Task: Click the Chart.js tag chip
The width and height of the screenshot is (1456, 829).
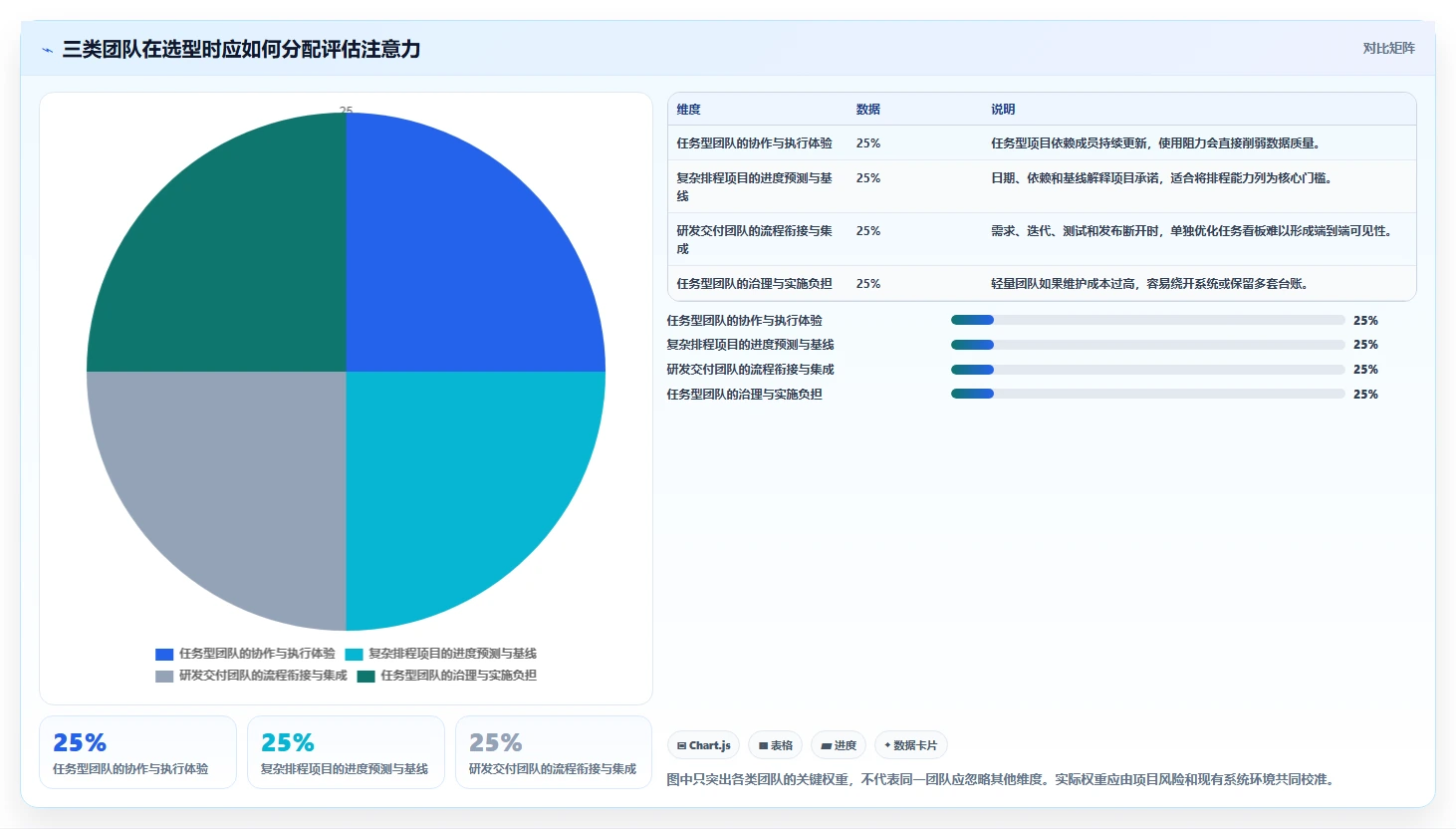Action: click(703, 745)
